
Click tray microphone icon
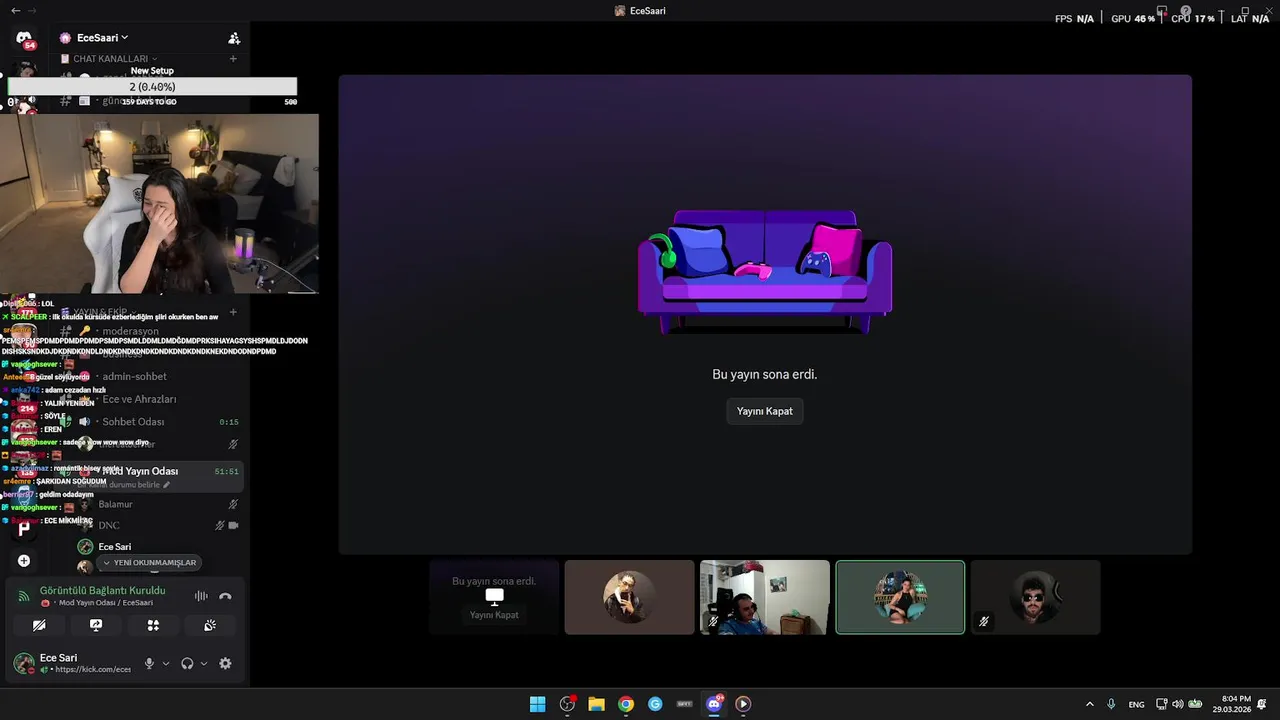coord(1111,704)
